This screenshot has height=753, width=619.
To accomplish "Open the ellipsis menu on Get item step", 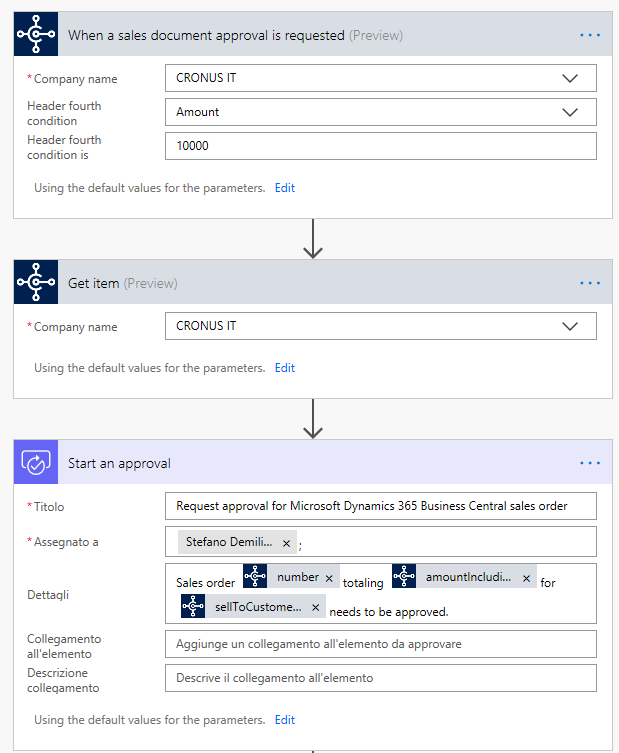I will tap(590, 283).
